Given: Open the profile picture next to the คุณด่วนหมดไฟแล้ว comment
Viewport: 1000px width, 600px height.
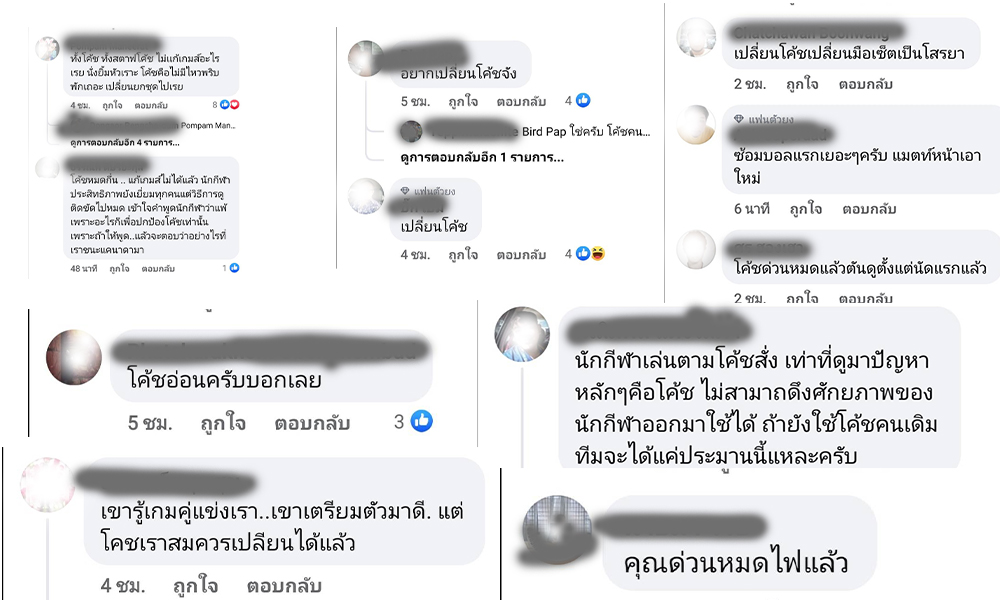Looking at the screenshot, I should pyautogui.click(x=557, y=529).
